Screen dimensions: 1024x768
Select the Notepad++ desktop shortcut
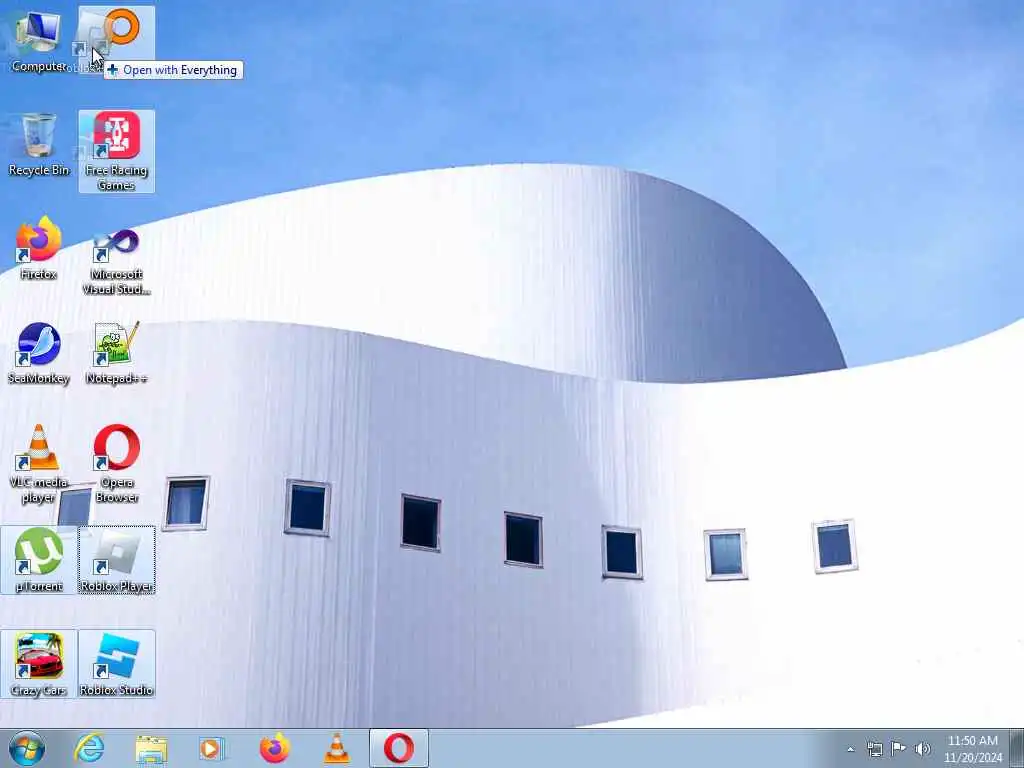pos(117,353)
